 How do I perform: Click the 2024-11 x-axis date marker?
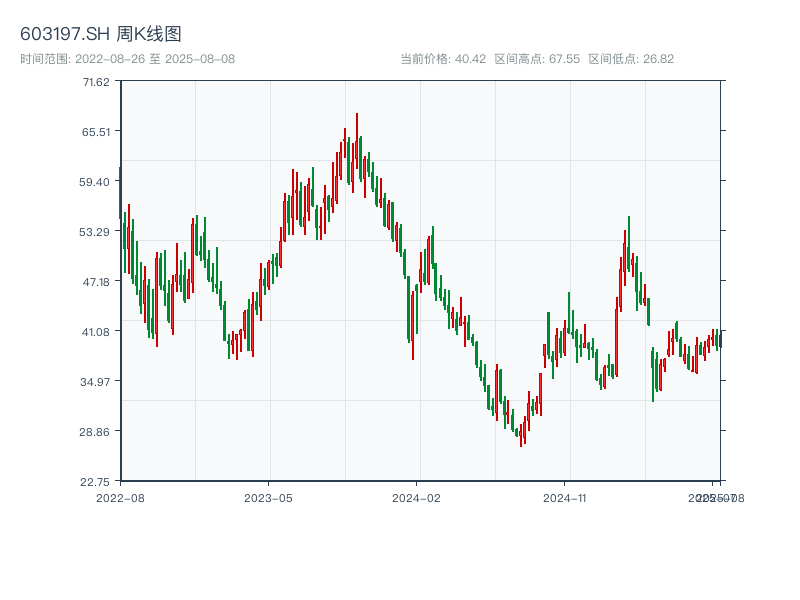565,498
